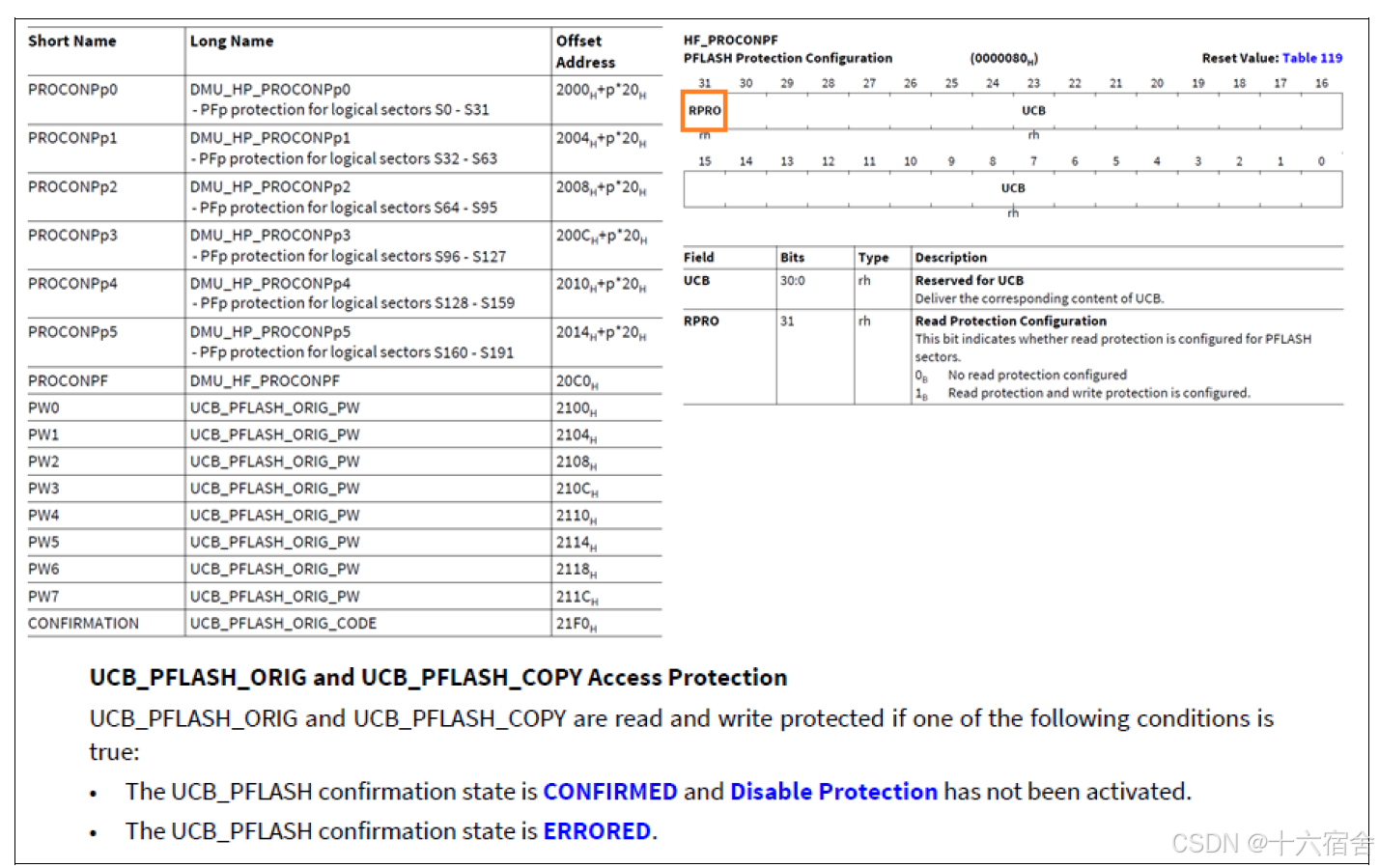Click the 'PW1' row name
The width and height of the screenshot is (1379, 868).
43,434
